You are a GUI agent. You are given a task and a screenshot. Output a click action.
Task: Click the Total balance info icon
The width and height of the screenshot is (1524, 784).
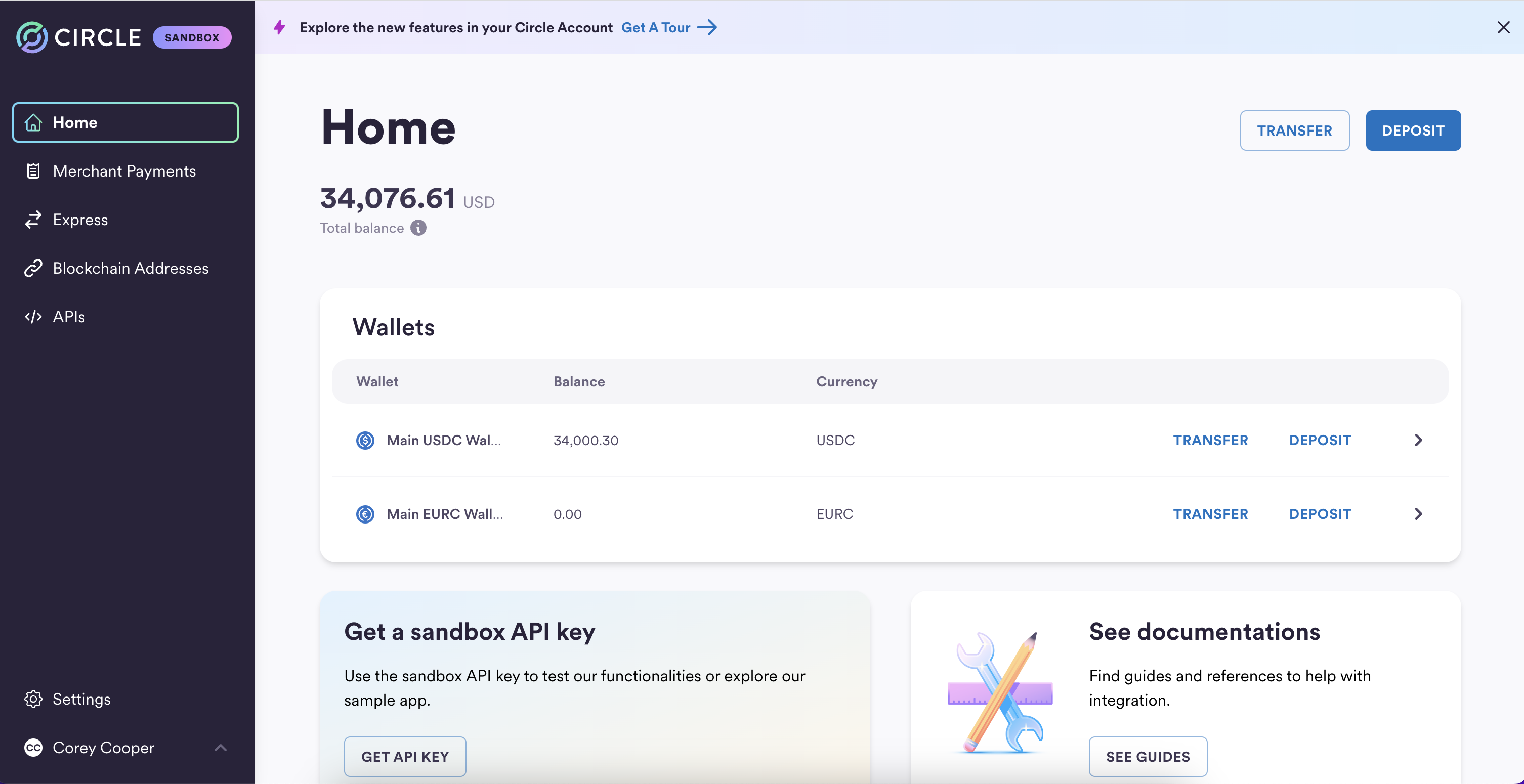pyautogui.click(x=418, y=228)
